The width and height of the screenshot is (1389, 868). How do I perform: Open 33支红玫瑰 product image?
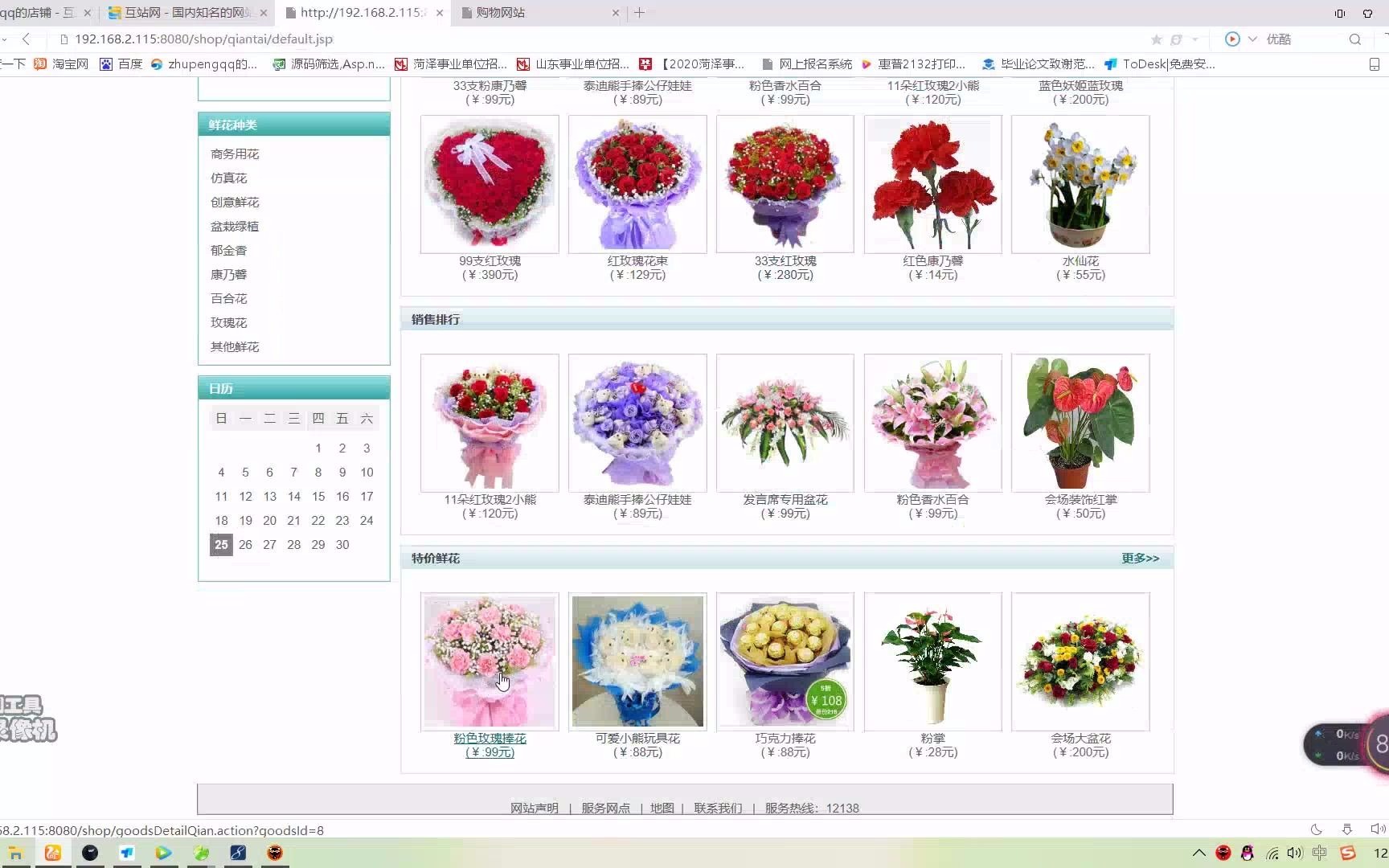[785, 184]
